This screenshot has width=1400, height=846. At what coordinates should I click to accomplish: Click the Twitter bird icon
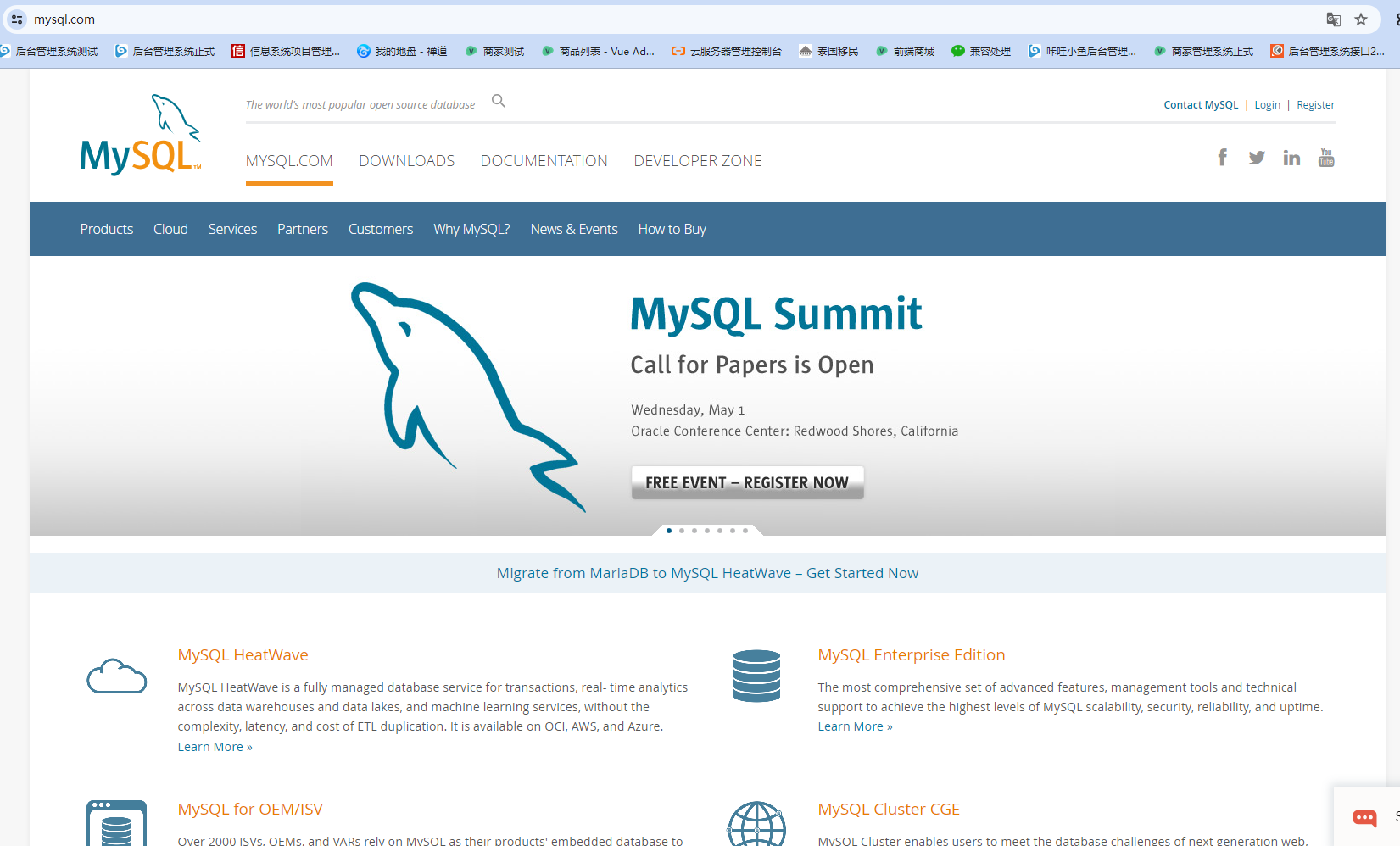point(1257,157)
